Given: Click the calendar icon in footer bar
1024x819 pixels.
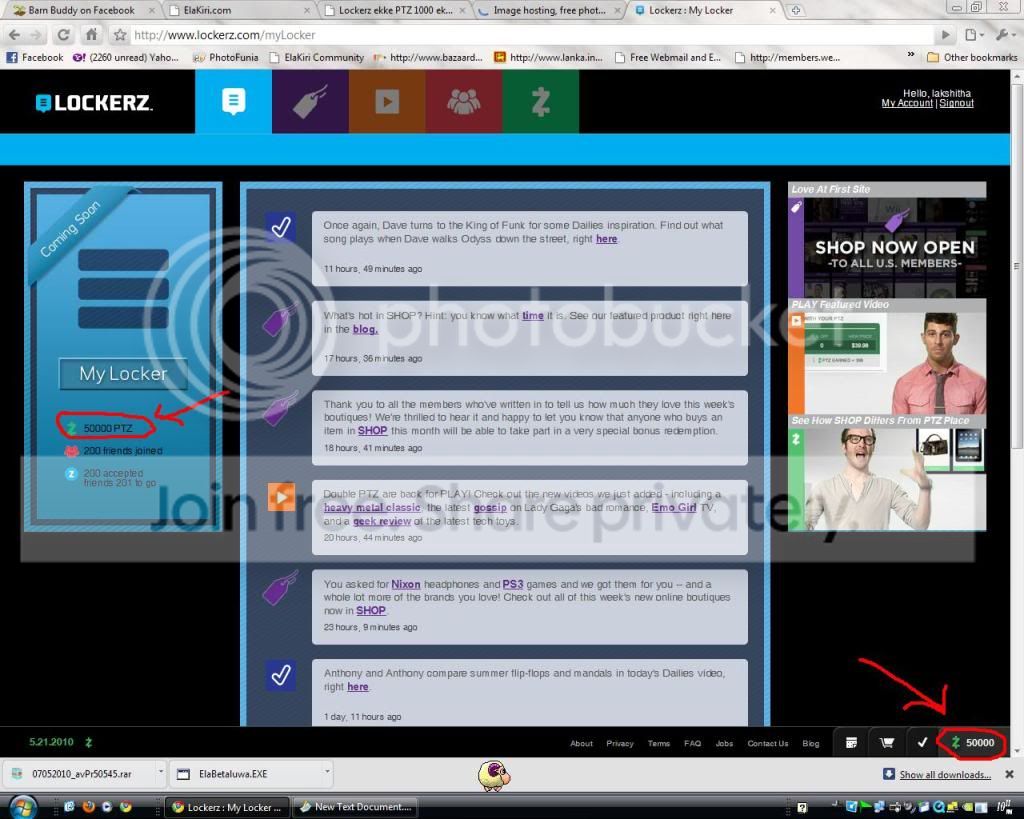Looking at the screenshot, I should pos(851,743).
